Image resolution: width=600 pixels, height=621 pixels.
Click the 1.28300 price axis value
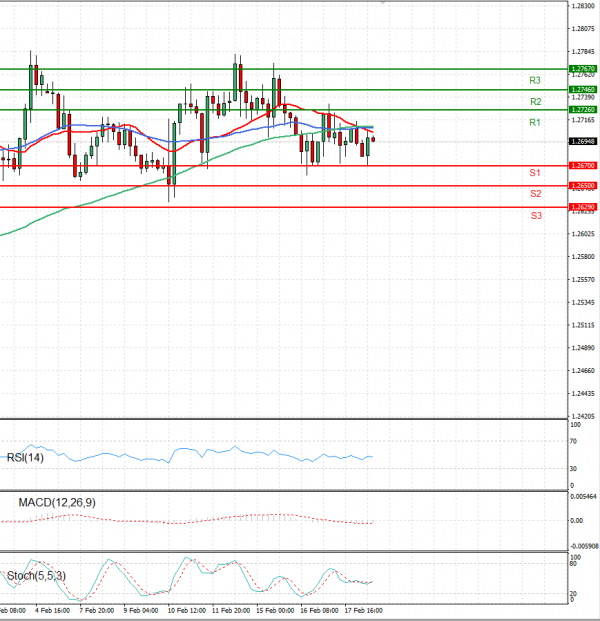[x=583, y=6]
